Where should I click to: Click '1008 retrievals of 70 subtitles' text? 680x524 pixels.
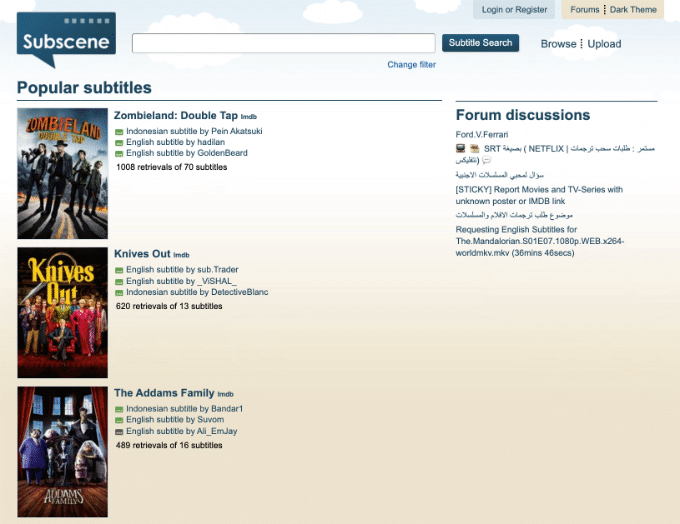[171, 167]
